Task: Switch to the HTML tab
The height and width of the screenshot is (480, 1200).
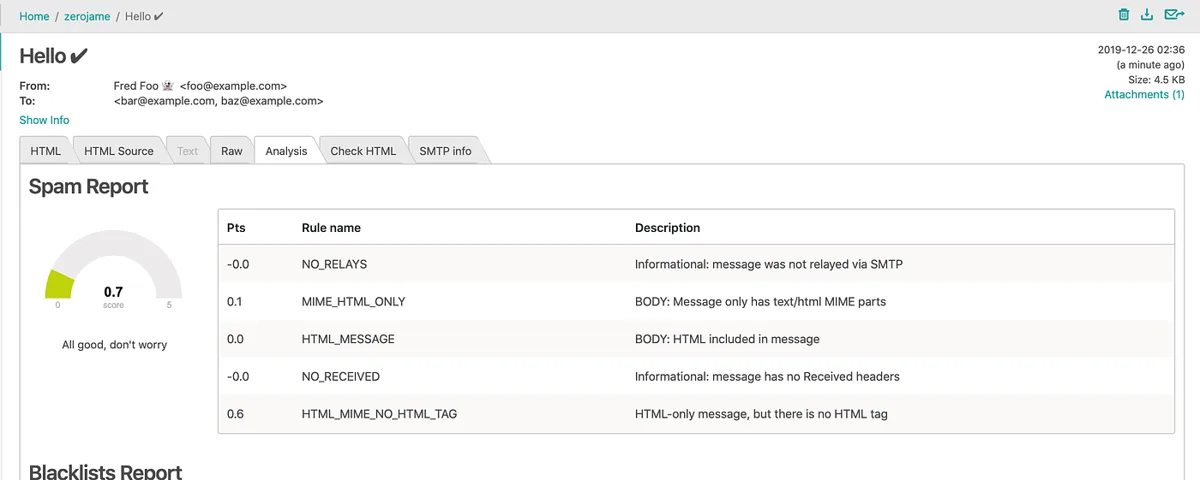Action: click(x=46, y=151)
